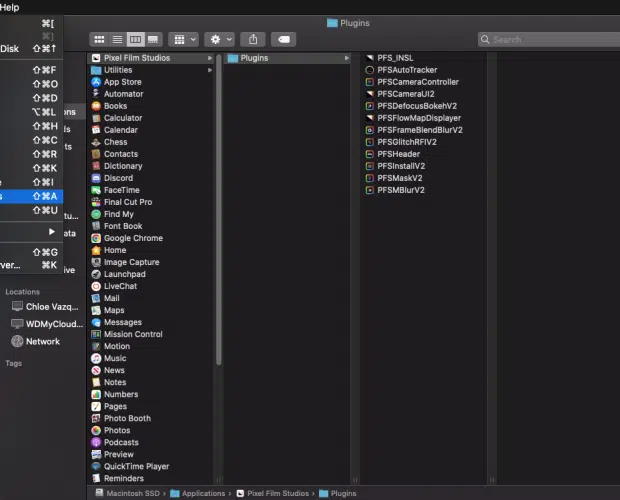
Task: Click the applications column scrollbar
Action: [x=219, y=209]
